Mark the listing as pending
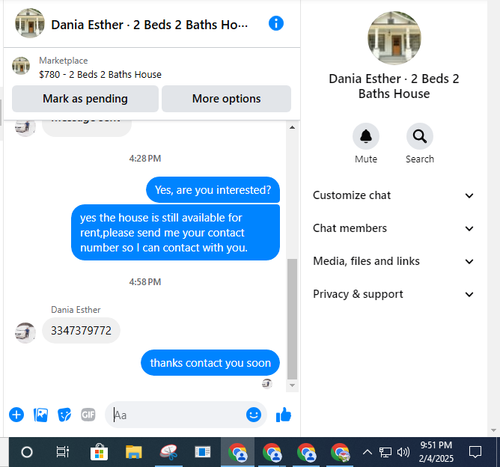This screenshot has height=467, width=500. (85, 99)
